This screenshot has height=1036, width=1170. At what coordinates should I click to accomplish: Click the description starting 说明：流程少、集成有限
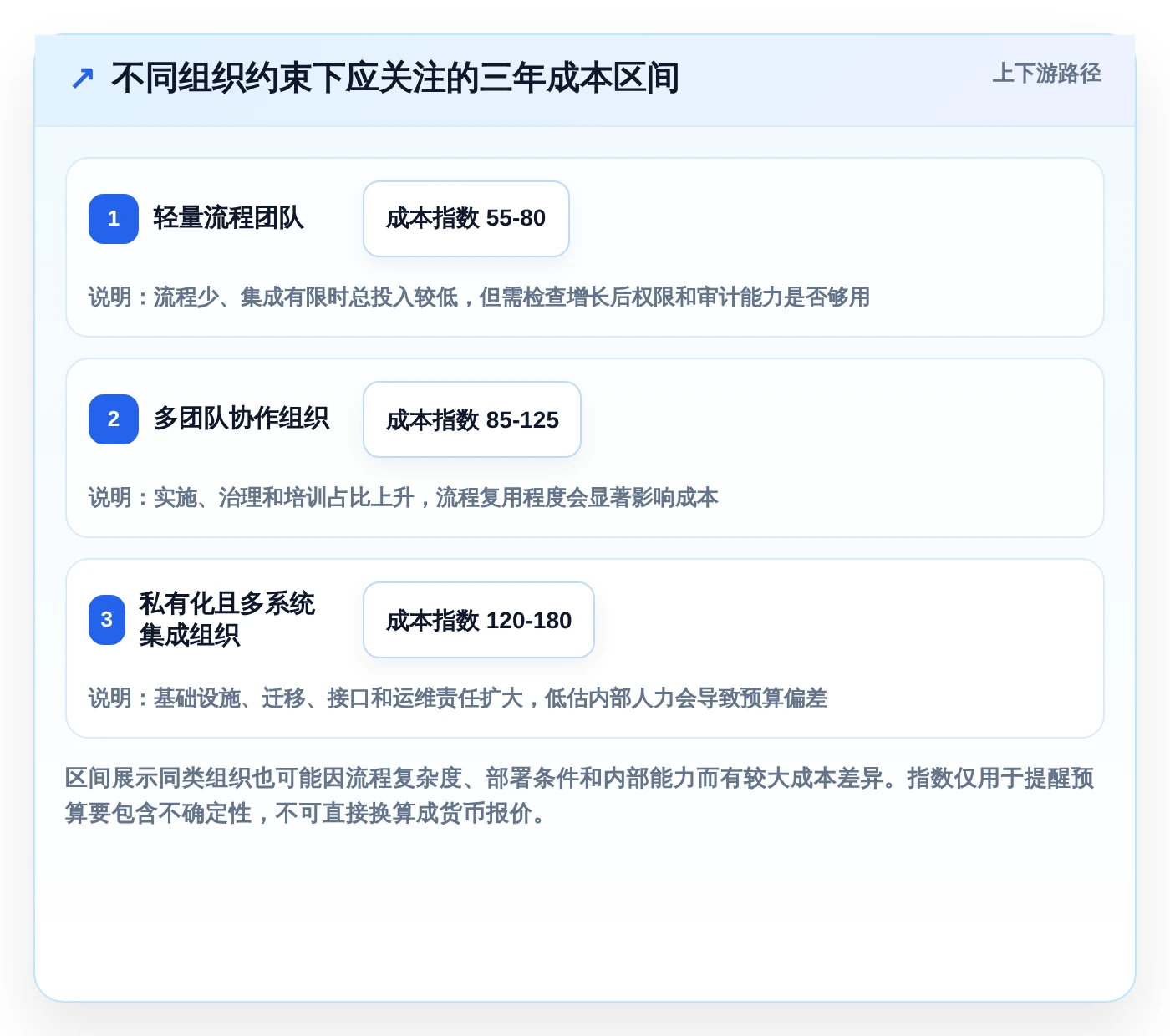coord(479,297)
